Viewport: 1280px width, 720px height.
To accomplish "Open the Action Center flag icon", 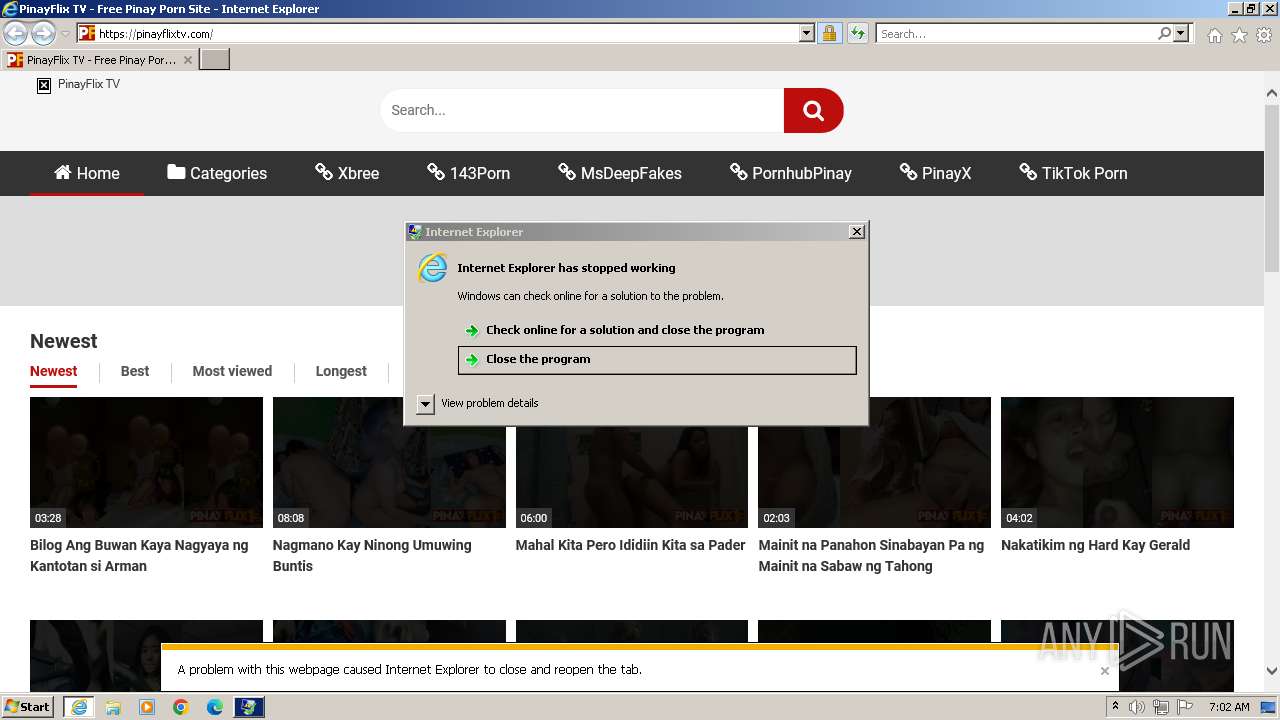I will pos(1187,707).
